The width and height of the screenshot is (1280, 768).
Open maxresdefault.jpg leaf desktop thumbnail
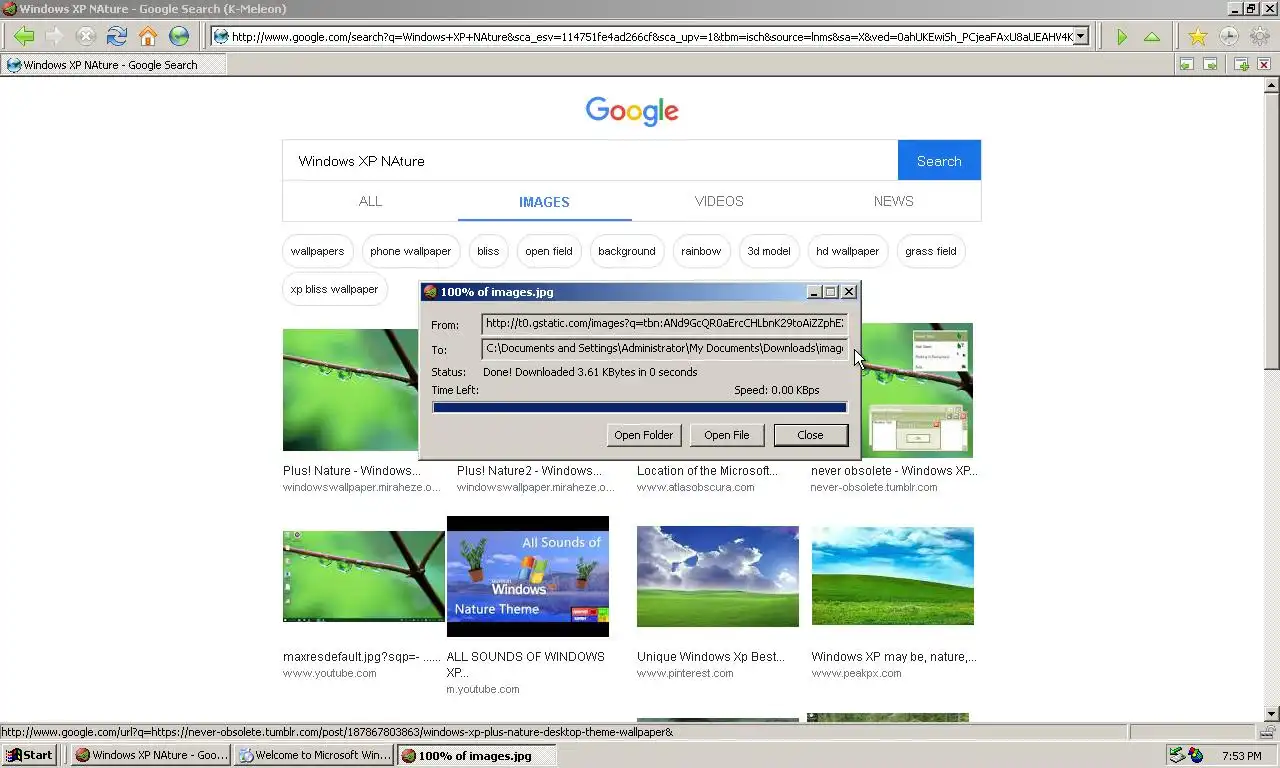[x=364, y=576]
